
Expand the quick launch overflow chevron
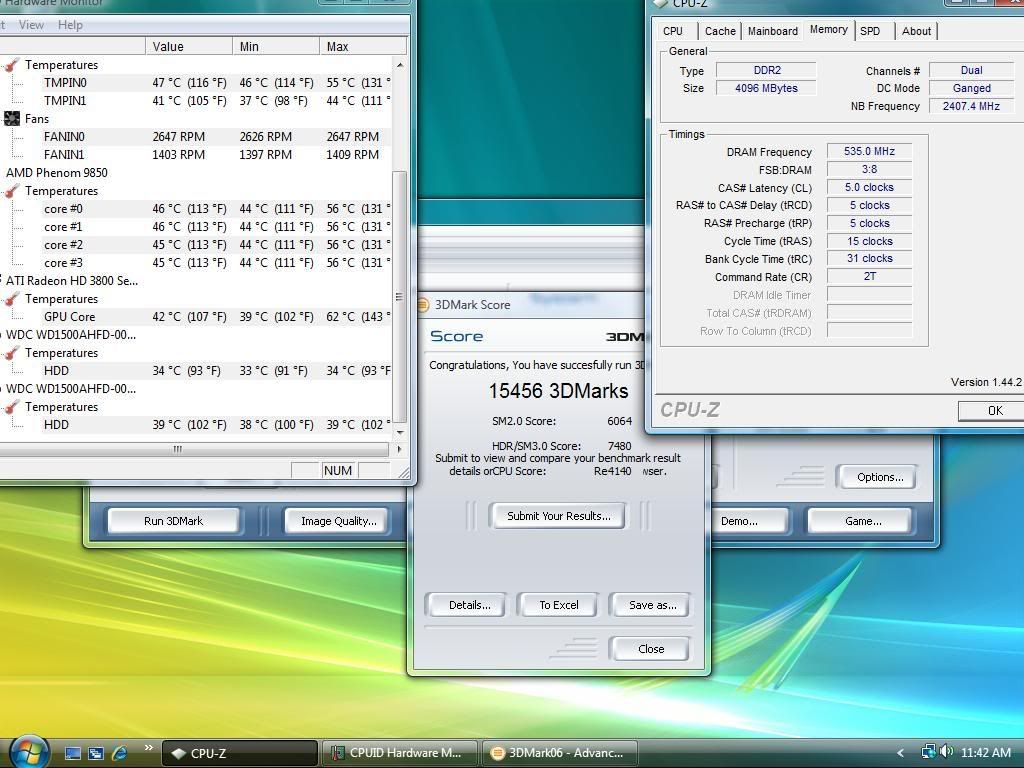(148, 748)
